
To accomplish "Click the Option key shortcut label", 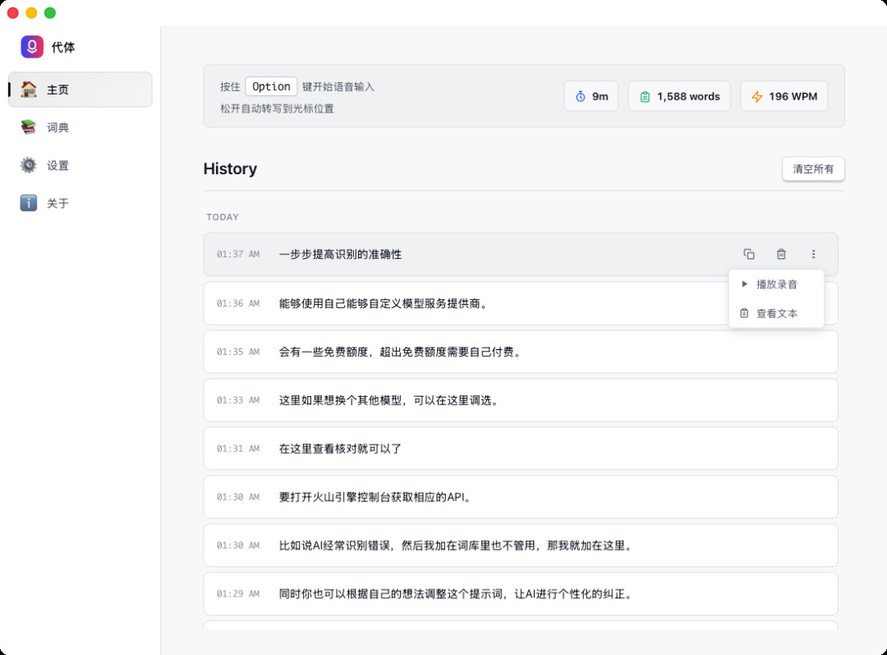I will [x=271, y=87].
